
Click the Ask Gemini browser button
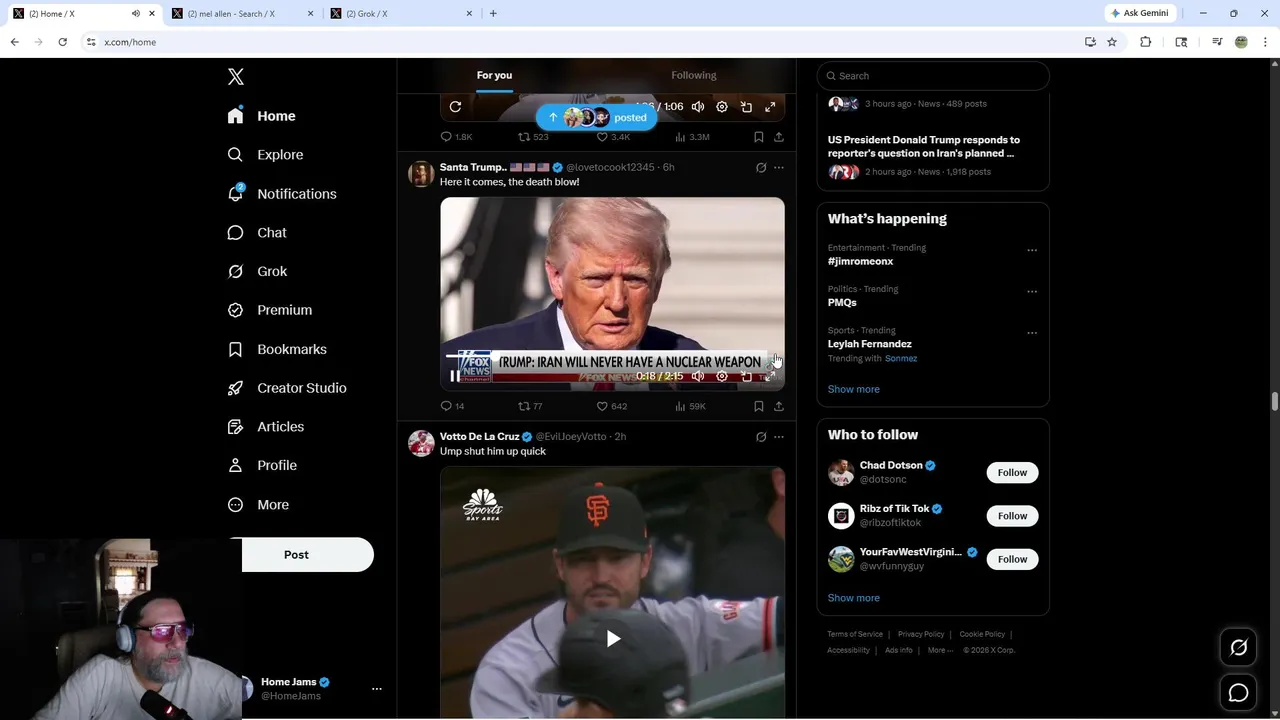[x=1141, y=13]
